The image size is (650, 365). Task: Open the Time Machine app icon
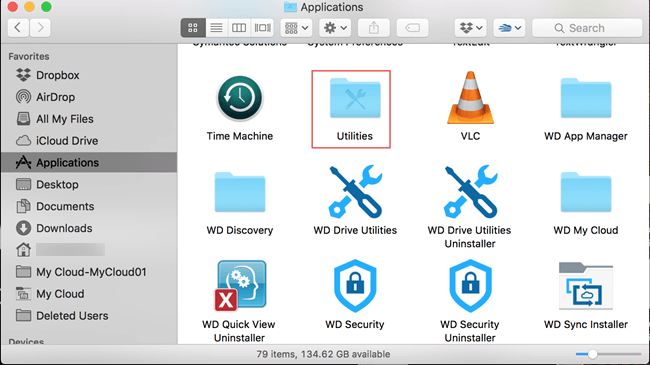(240, 98)
